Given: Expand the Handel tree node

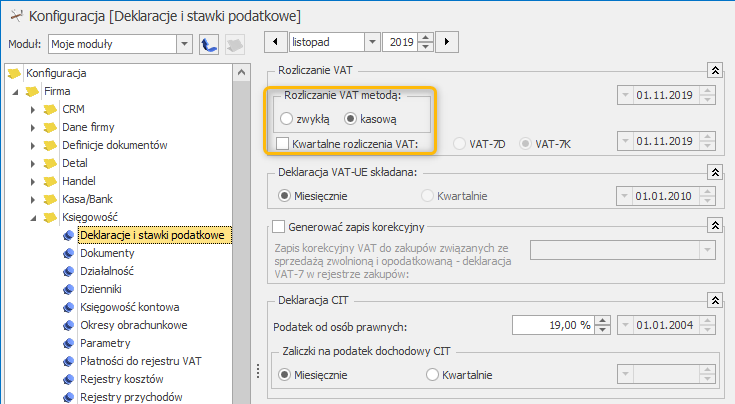Looking at the screenshot, I should [x=32, y=181].
